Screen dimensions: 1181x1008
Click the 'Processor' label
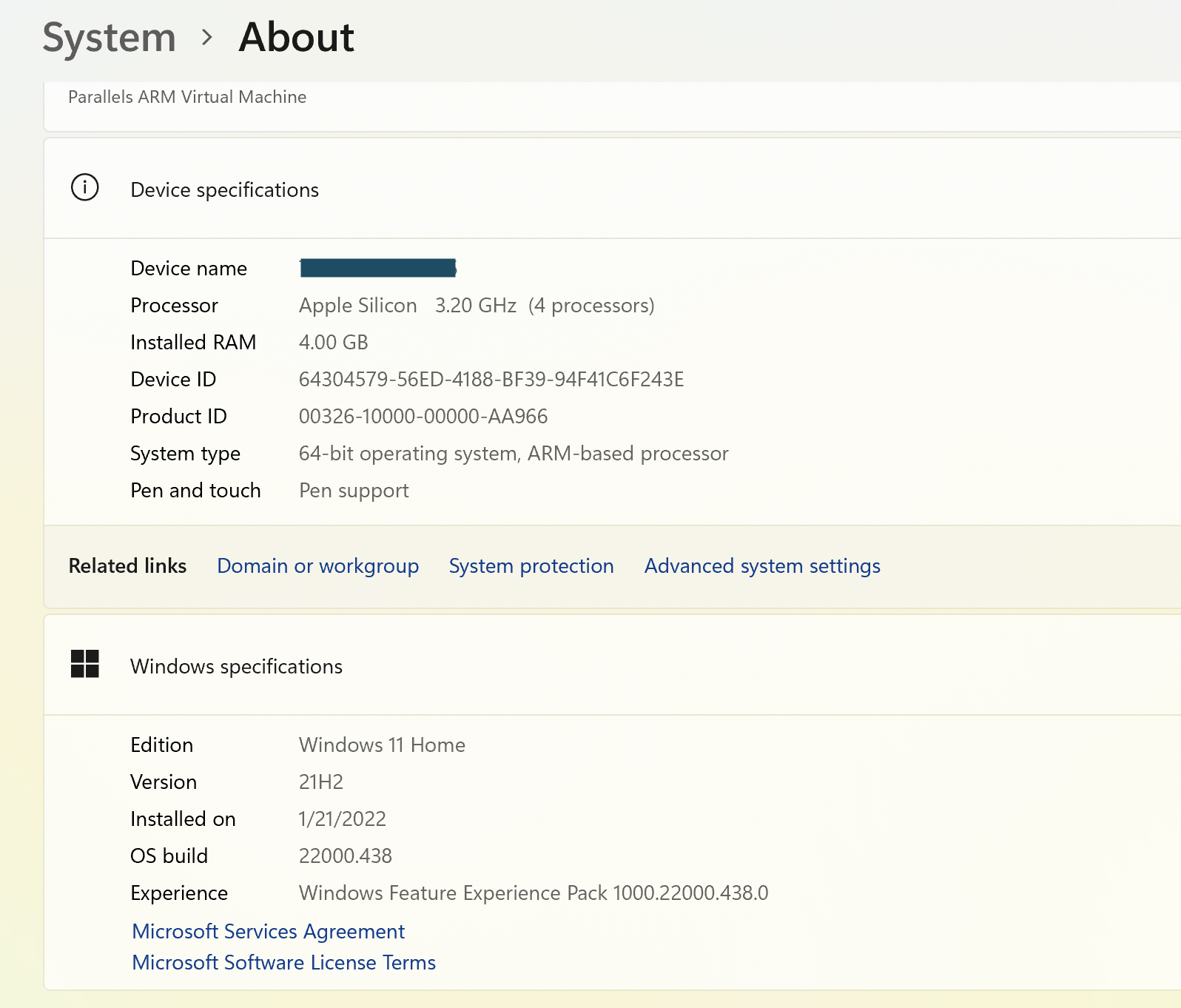[174, 306]
